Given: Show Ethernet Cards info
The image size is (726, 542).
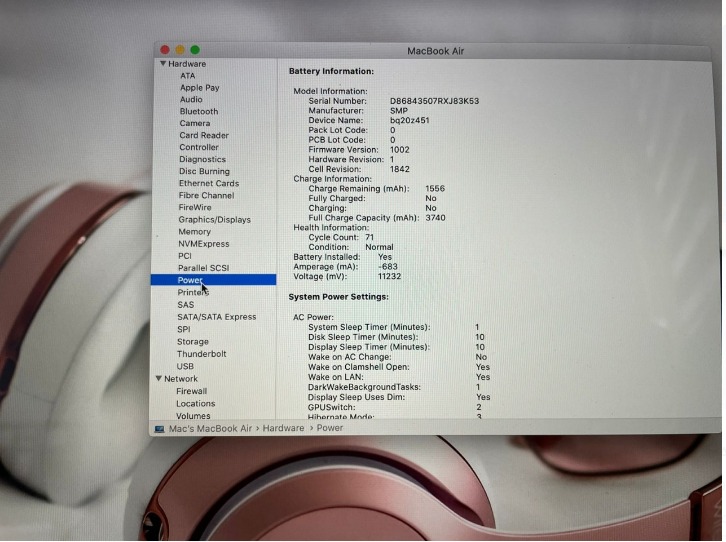Looking at the screenshot, I should click(x=209, y=183).
